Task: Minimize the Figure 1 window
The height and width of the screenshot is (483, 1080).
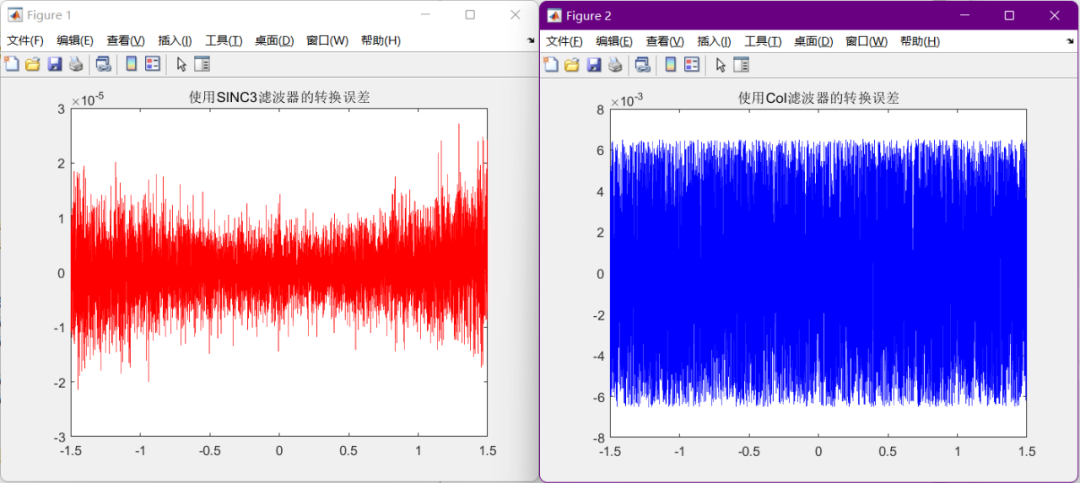Action: [x=426, y=14]
